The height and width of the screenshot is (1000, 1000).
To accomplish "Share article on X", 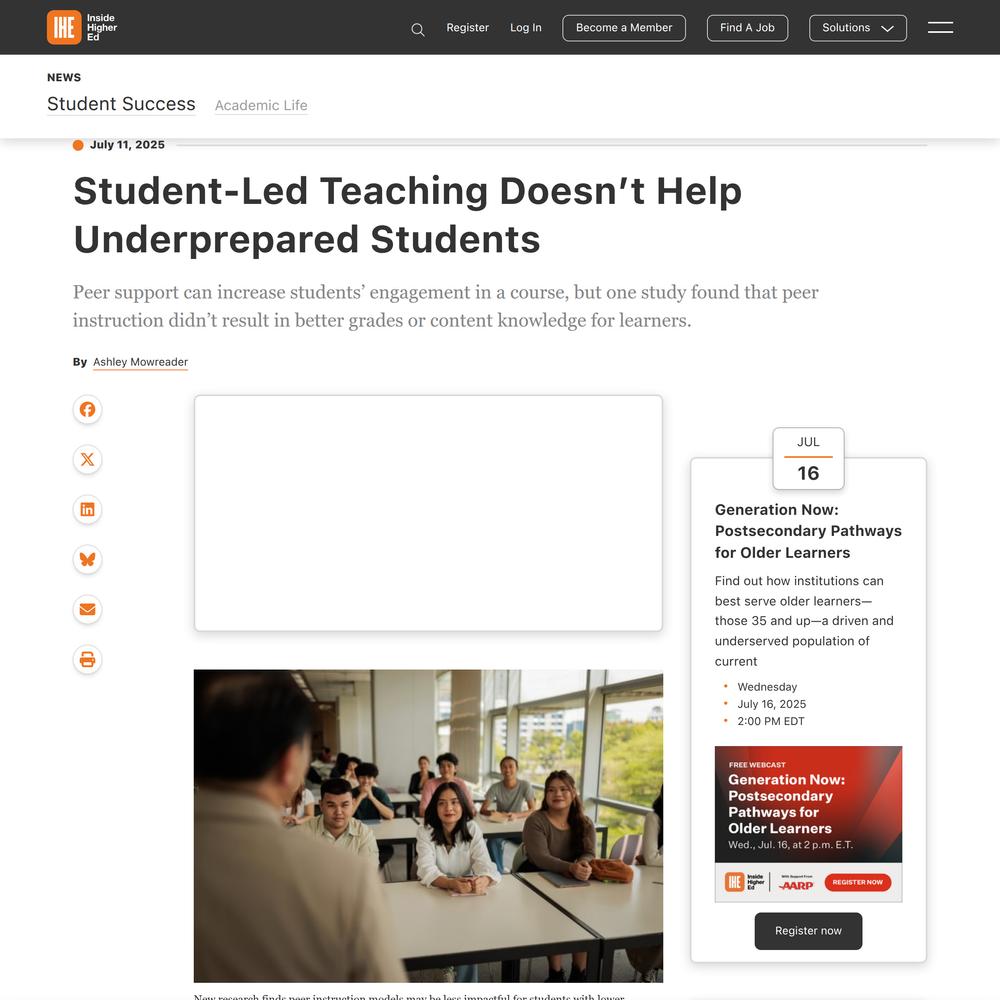I will [x=87, y=459].
